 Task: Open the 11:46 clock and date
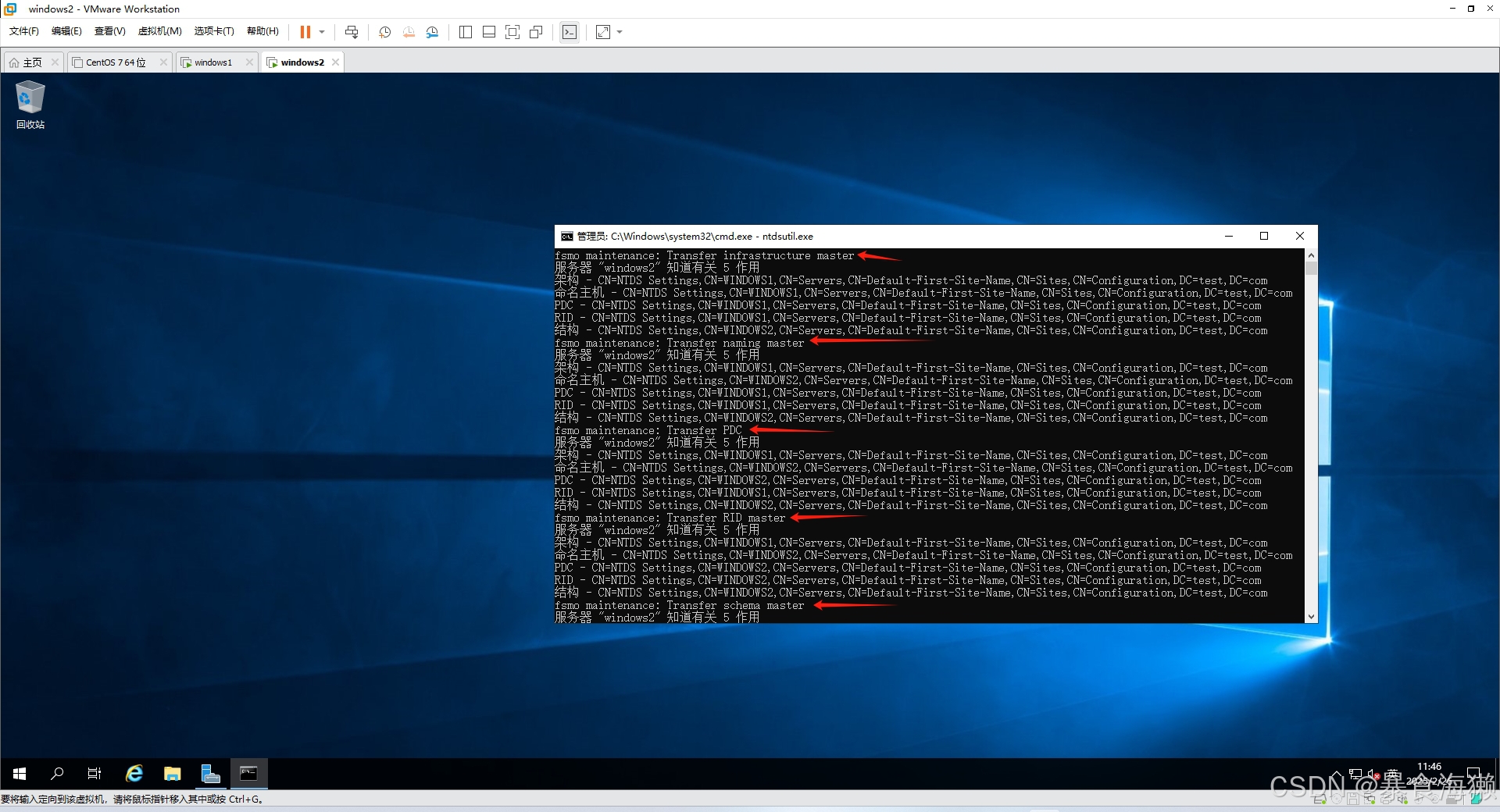tap(1430, 774)
